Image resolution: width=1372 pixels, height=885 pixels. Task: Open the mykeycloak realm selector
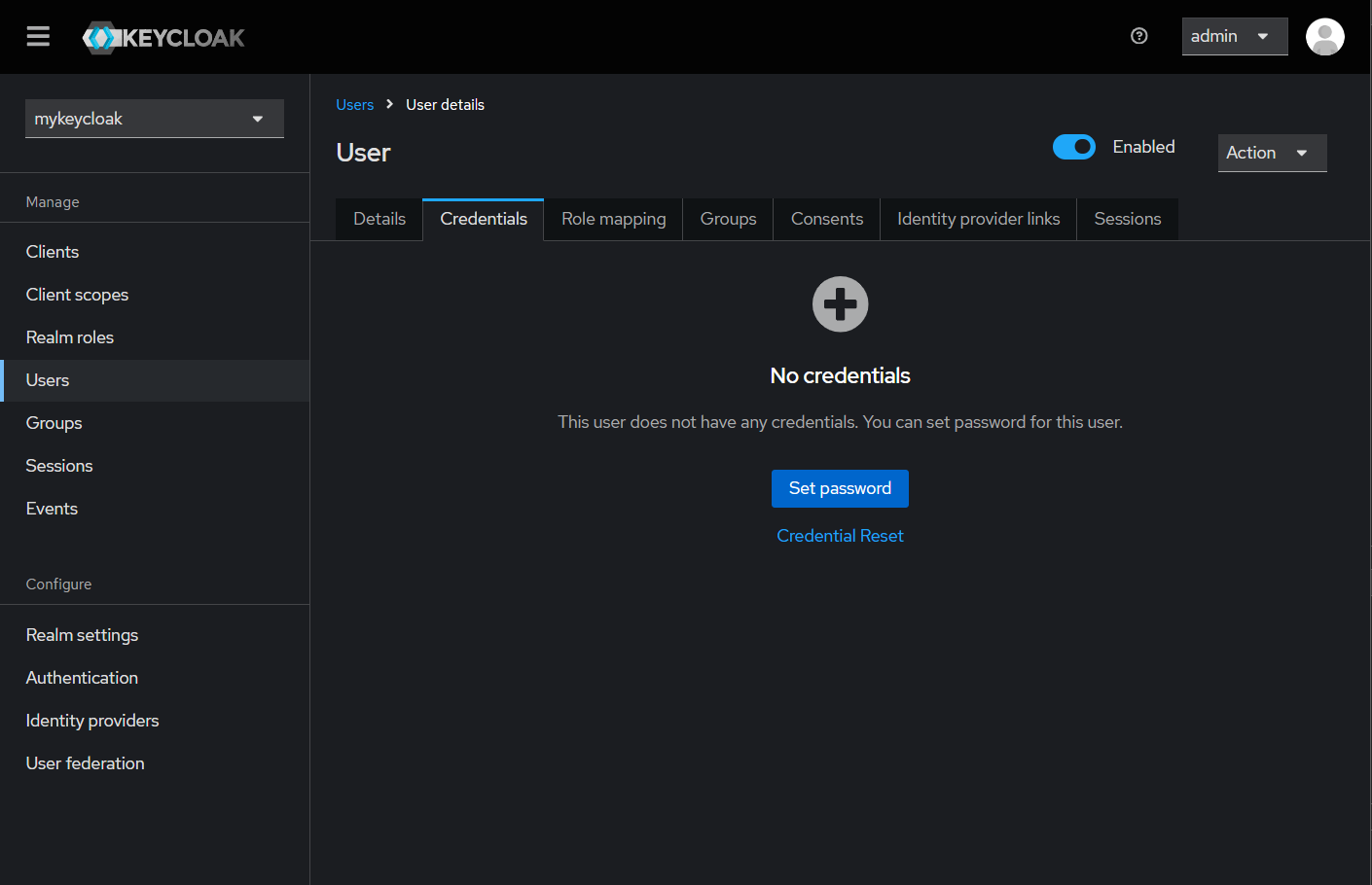click(x=154, y=118)
